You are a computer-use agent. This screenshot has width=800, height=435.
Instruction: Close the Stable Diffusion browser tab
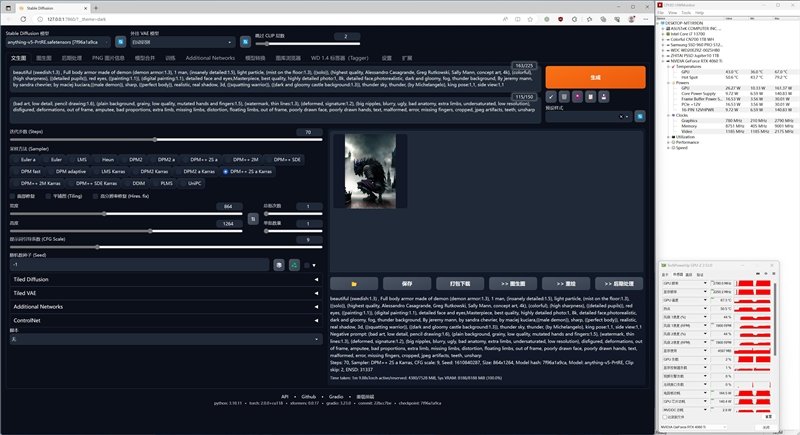click(x=86, y=8)
